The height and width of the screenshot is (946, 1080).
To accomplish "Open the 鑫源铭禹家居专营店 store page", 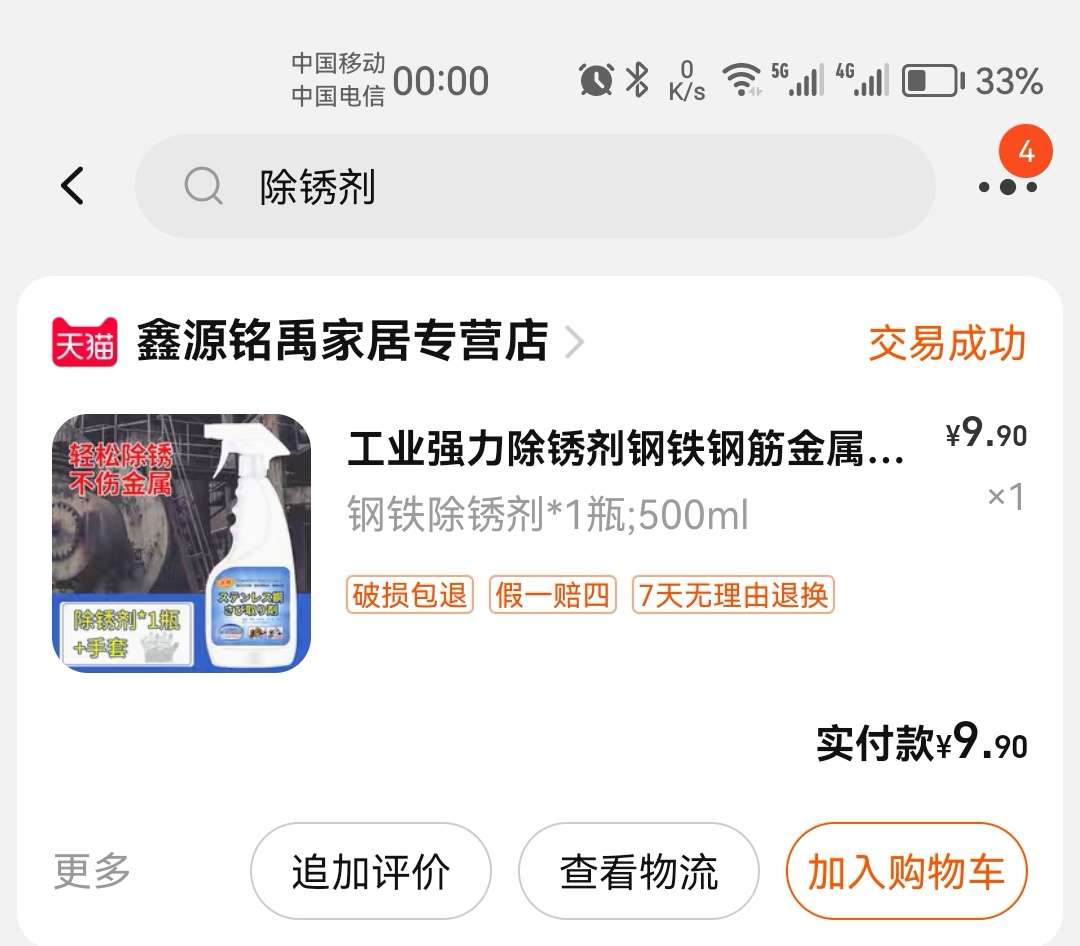I will click(342, 341).
